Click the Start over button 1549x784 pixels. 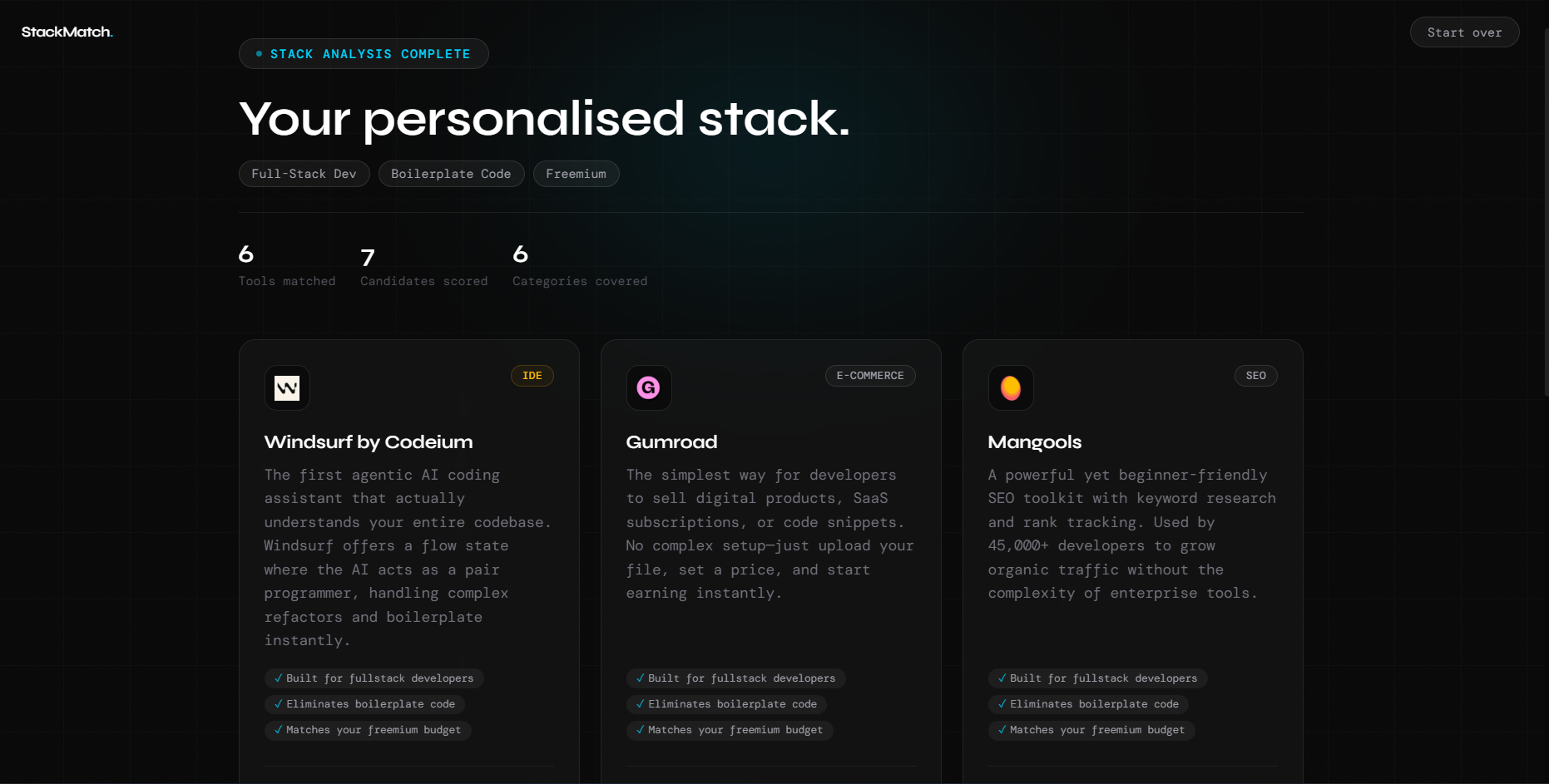(1464, 32)
